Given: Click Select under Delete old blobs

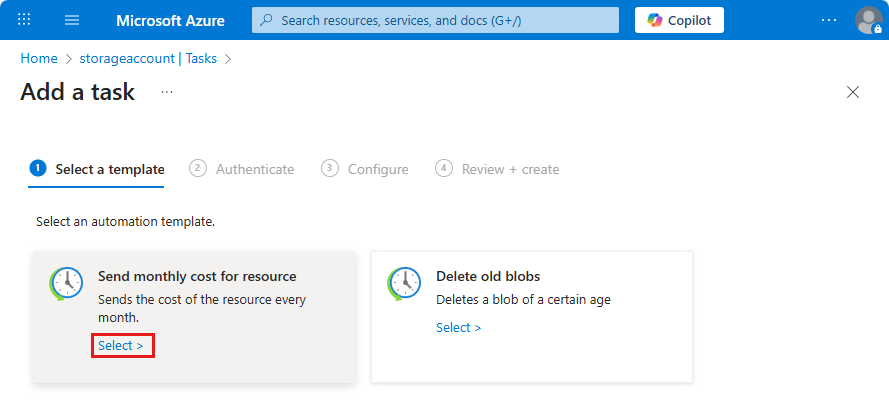Looking at the screenshot, I should tap(459, 327).
